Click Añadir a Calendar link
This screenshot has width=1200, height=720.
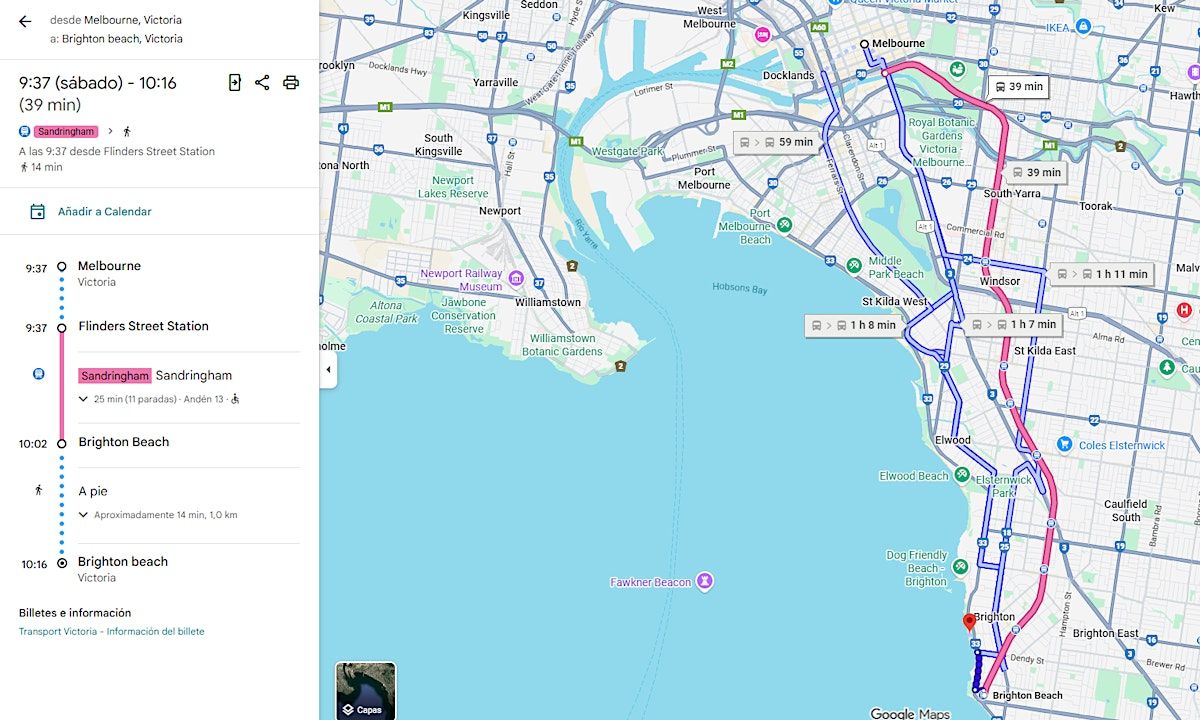click(104, 212)
